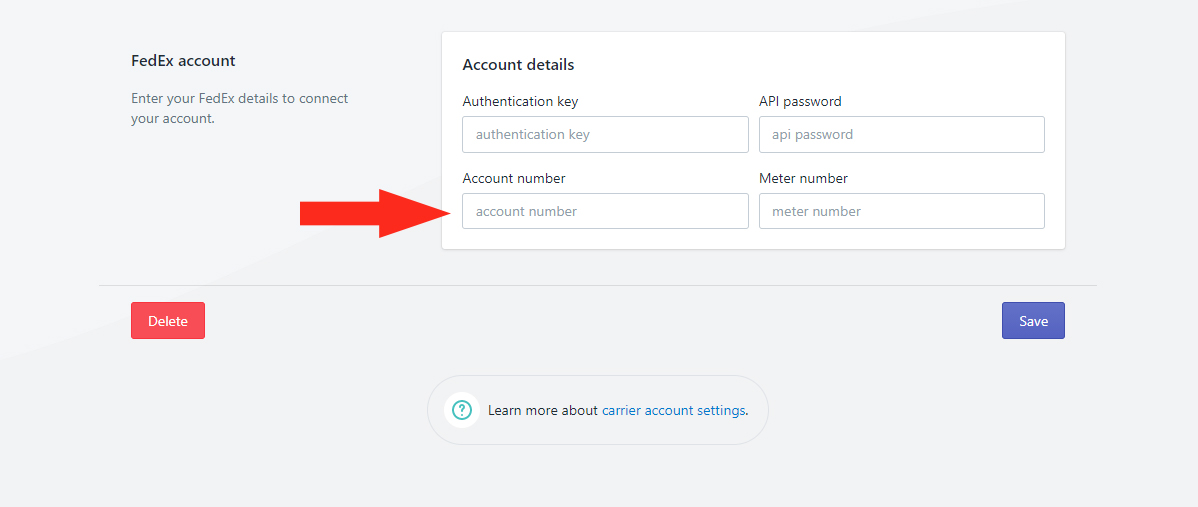Focus the Authentication key input field
The width and height of the screenshot is (1198, 507).
605,134
